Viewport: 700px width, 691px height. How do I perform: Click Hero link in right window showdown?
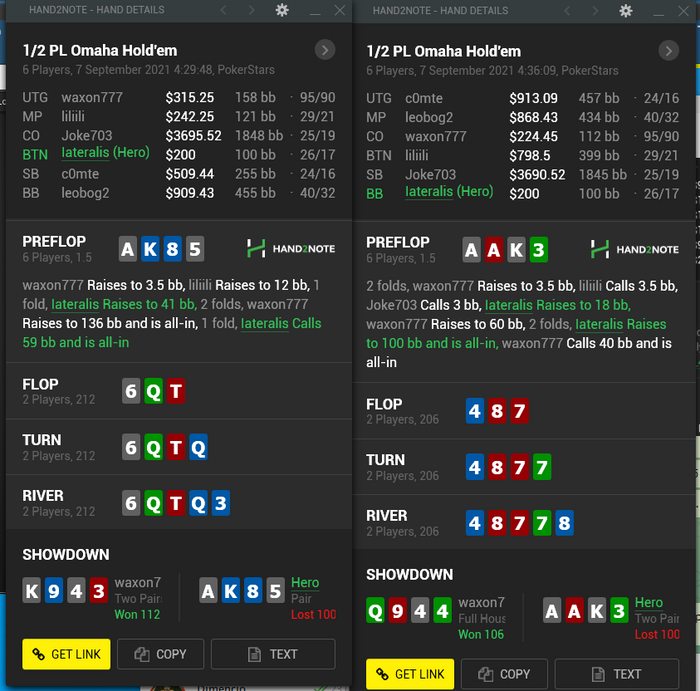(x=649, y=603)
